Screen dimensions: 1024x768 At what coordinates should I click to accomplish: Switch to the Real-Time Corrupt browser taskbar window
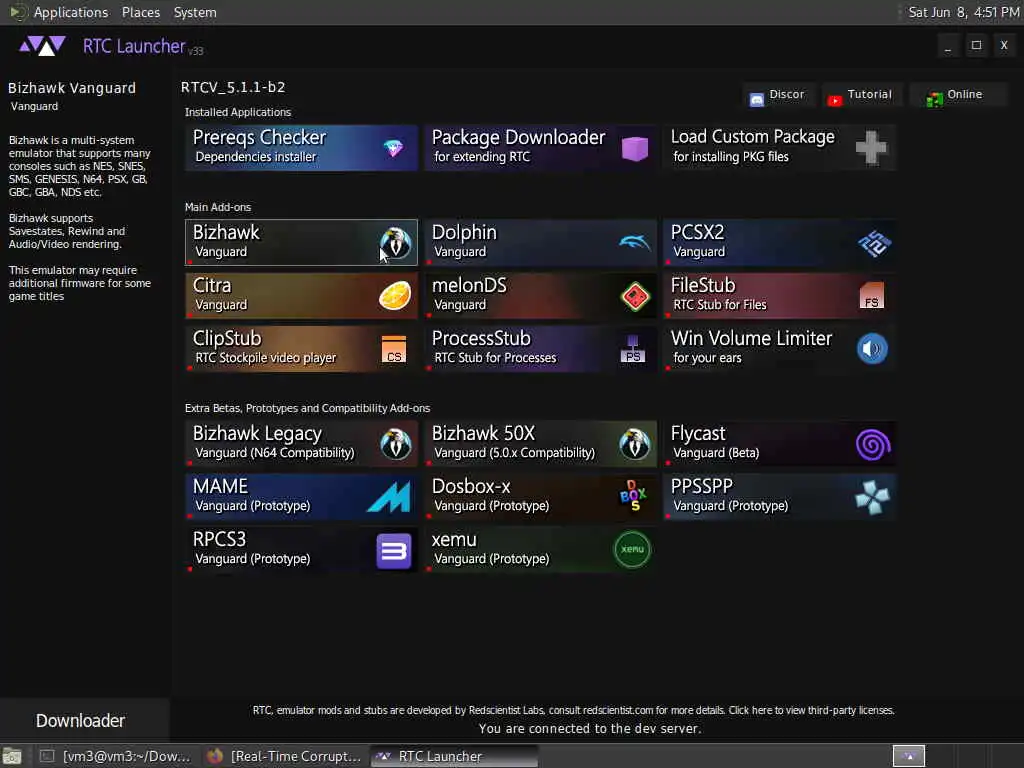click(x=283, y=756)
